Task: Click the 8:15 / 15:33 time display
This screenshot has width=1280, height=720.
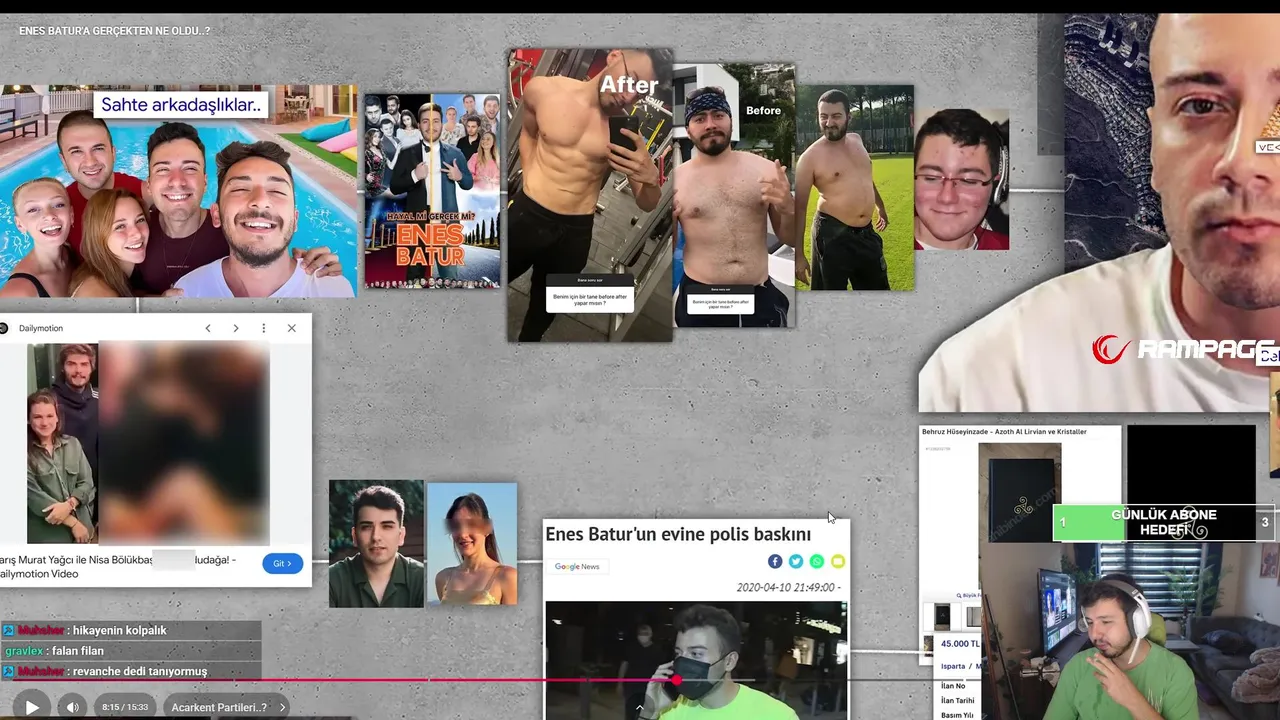Action: [125, 707]
